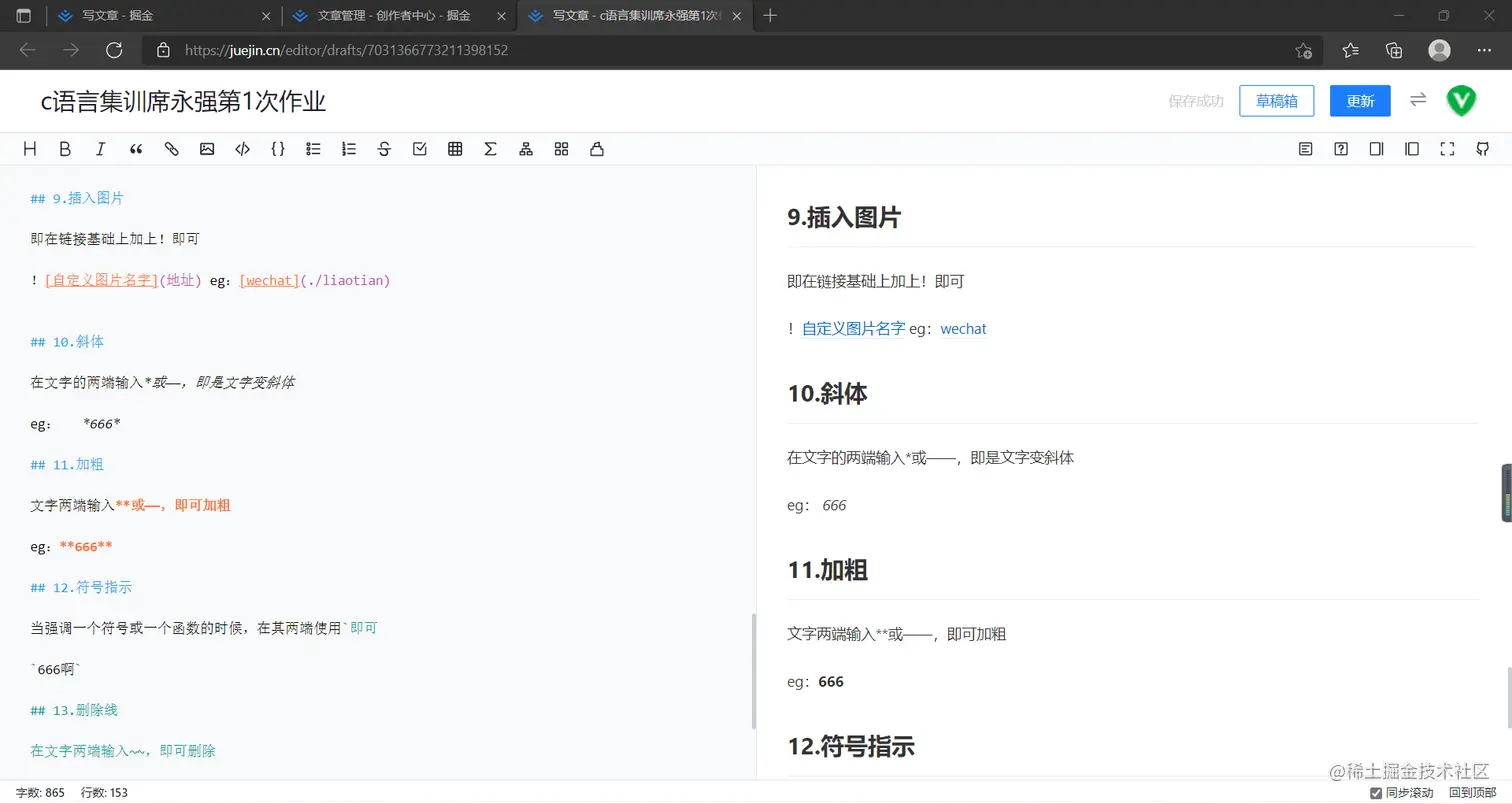Click the blue 更新 button

pyautogui.click(x=1360, y=100)
